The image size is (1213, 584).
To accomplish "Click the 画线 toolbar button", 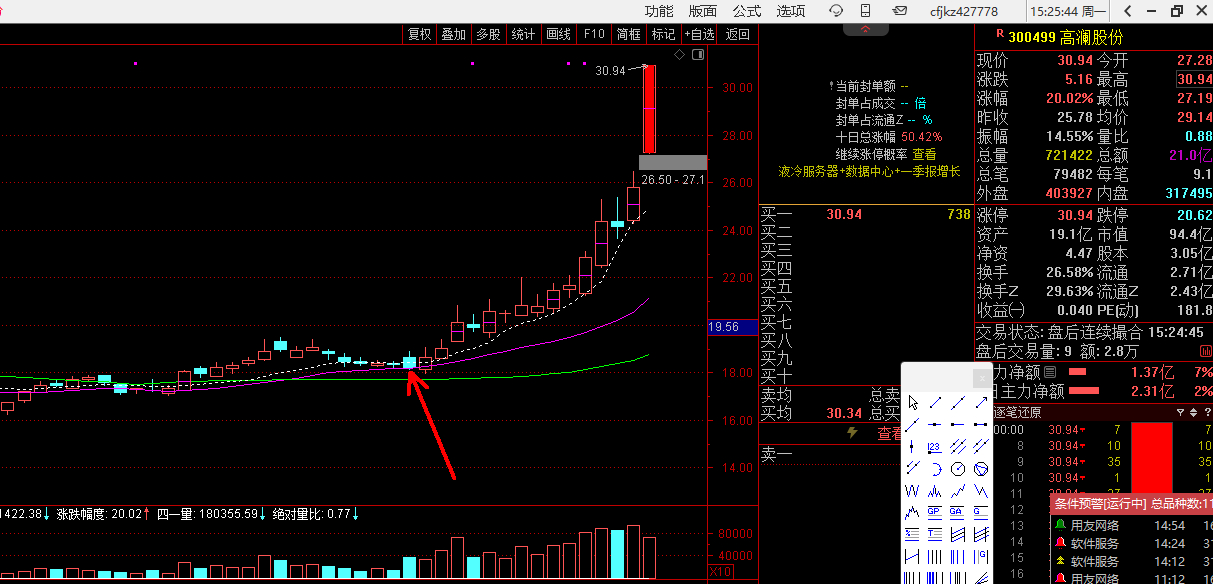I will [x=558, y=34].
